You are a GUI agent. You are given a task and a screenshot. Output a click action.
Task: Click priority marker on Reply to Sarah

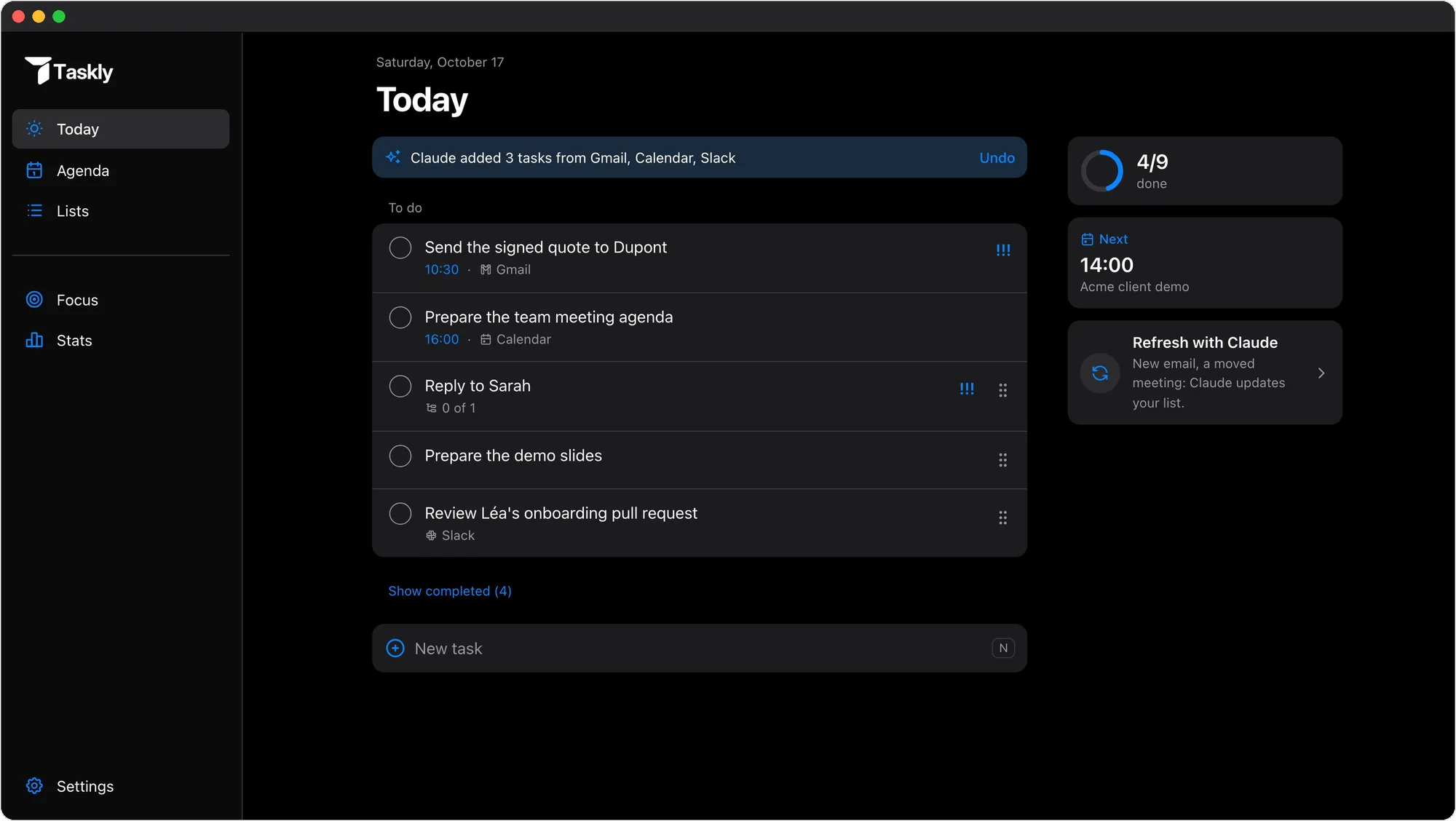(967, 389)
